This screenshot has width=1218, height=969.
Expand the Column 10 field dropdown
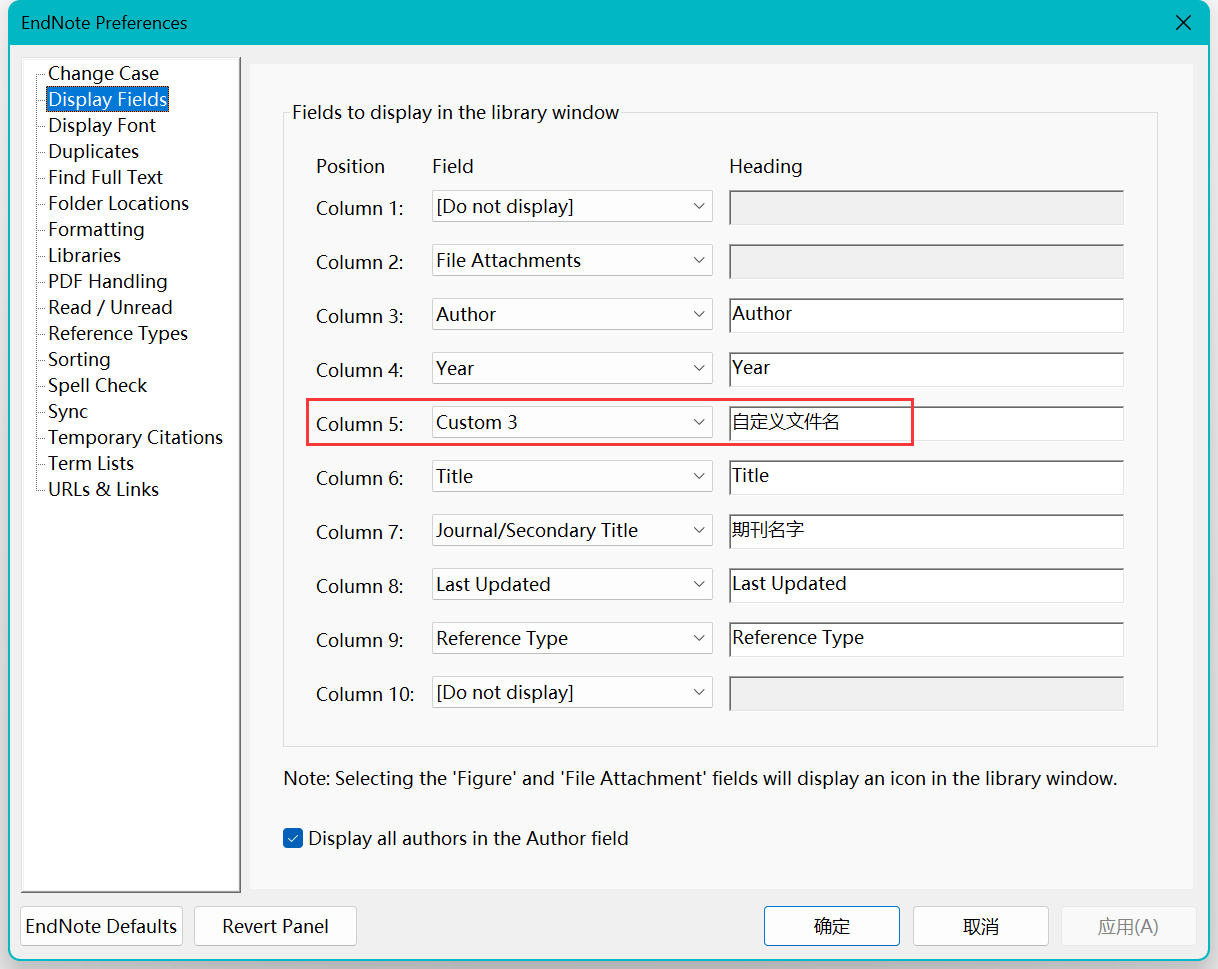(x=572, y=693)
